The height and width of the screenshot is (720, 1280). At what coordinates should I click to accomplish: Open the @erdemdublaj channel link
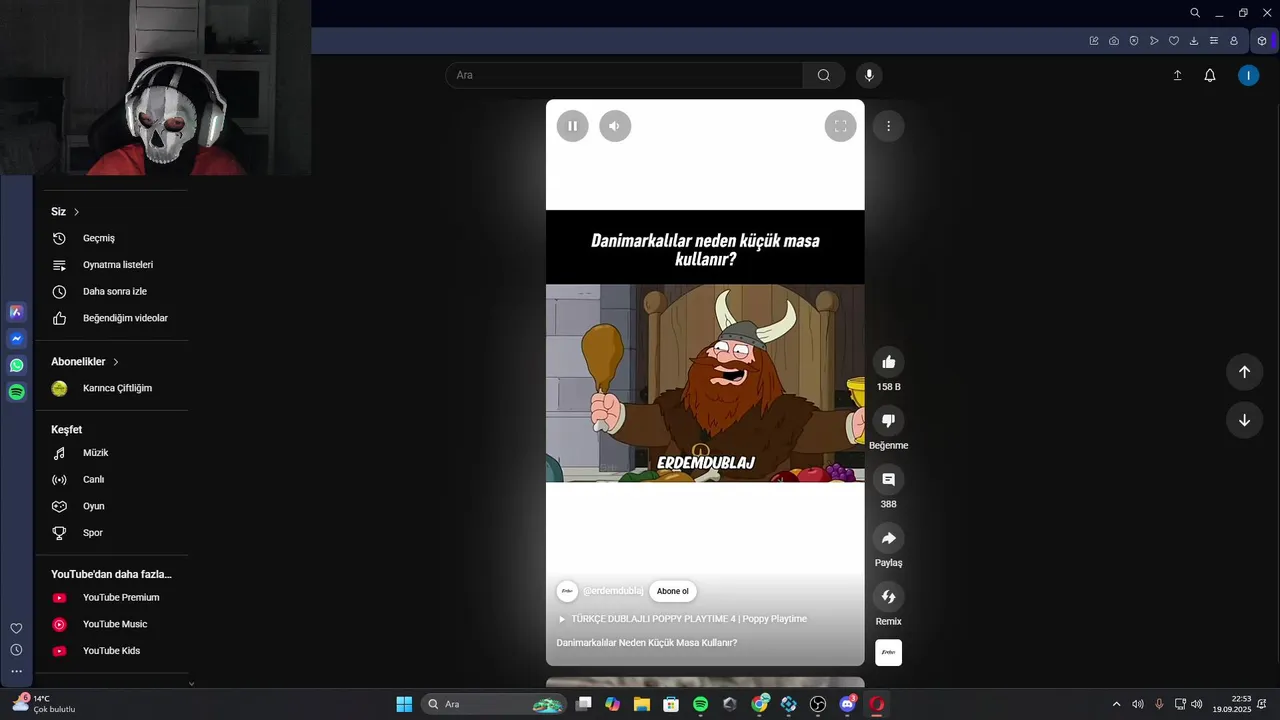pyautogui.click(x=613, y=591)
